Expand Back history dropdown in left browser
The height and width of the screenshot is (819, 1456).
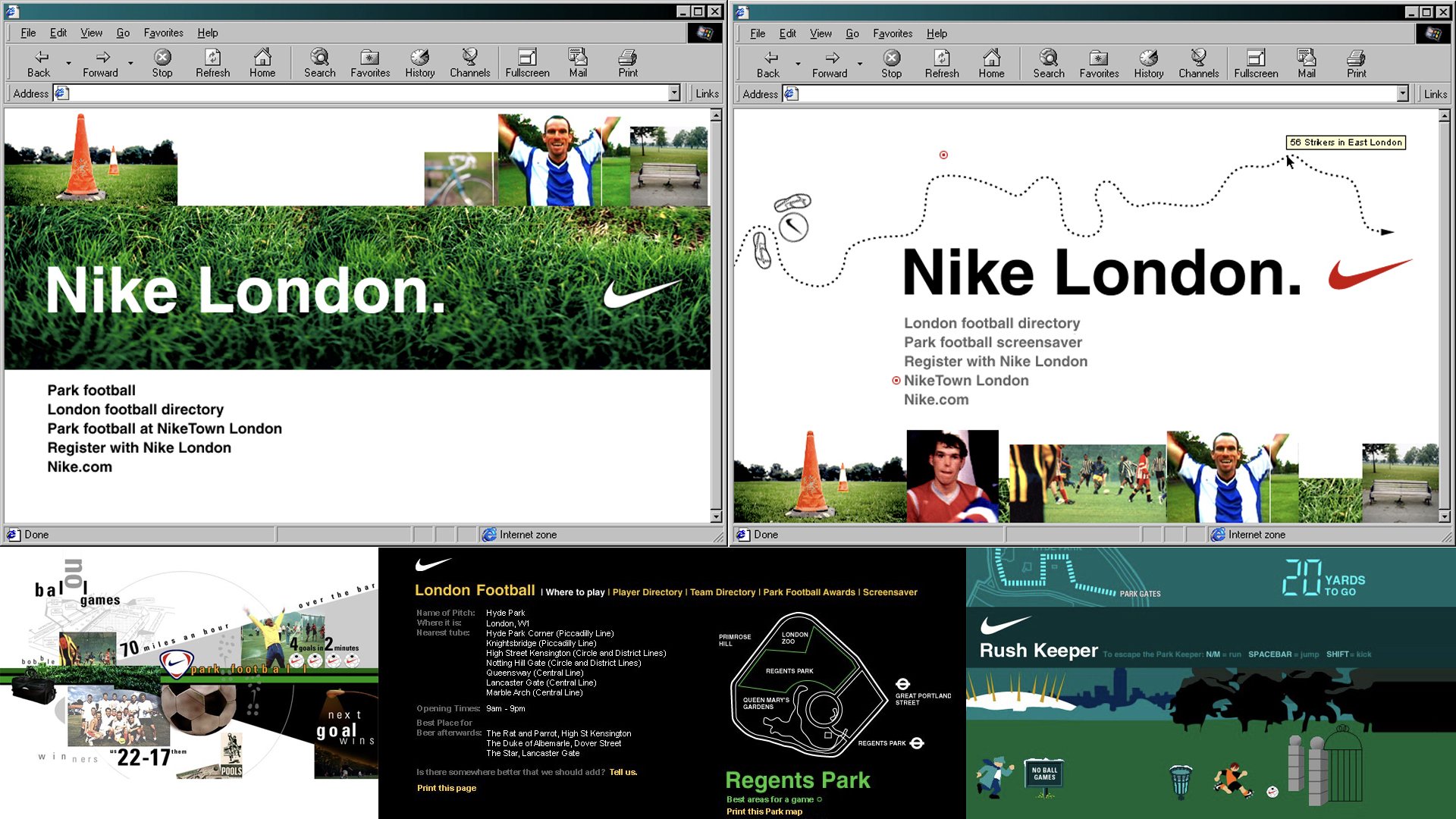pyautogui.click(x=68, y=64)
